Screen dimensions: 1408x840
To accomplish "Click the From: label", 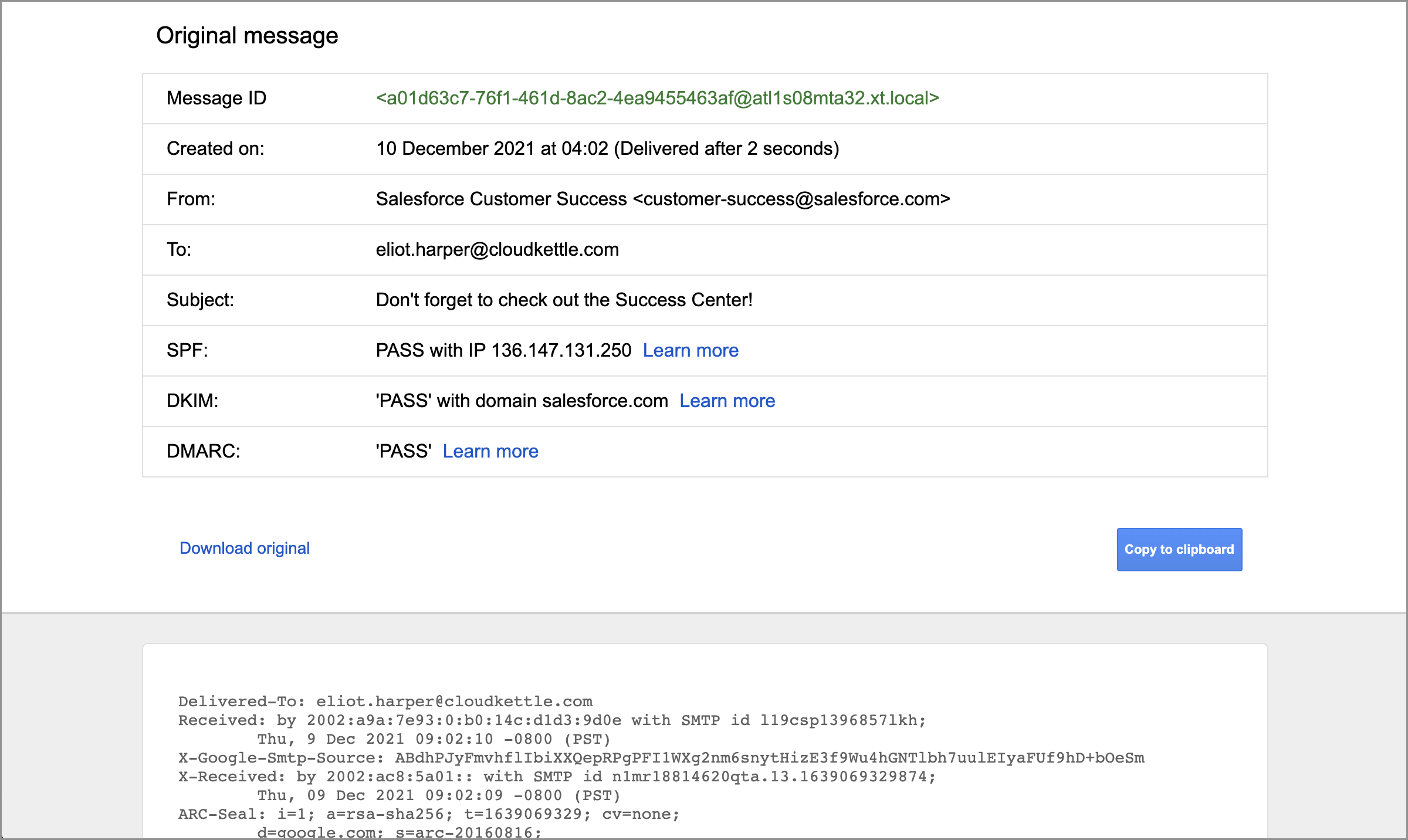I will point(191,199).
